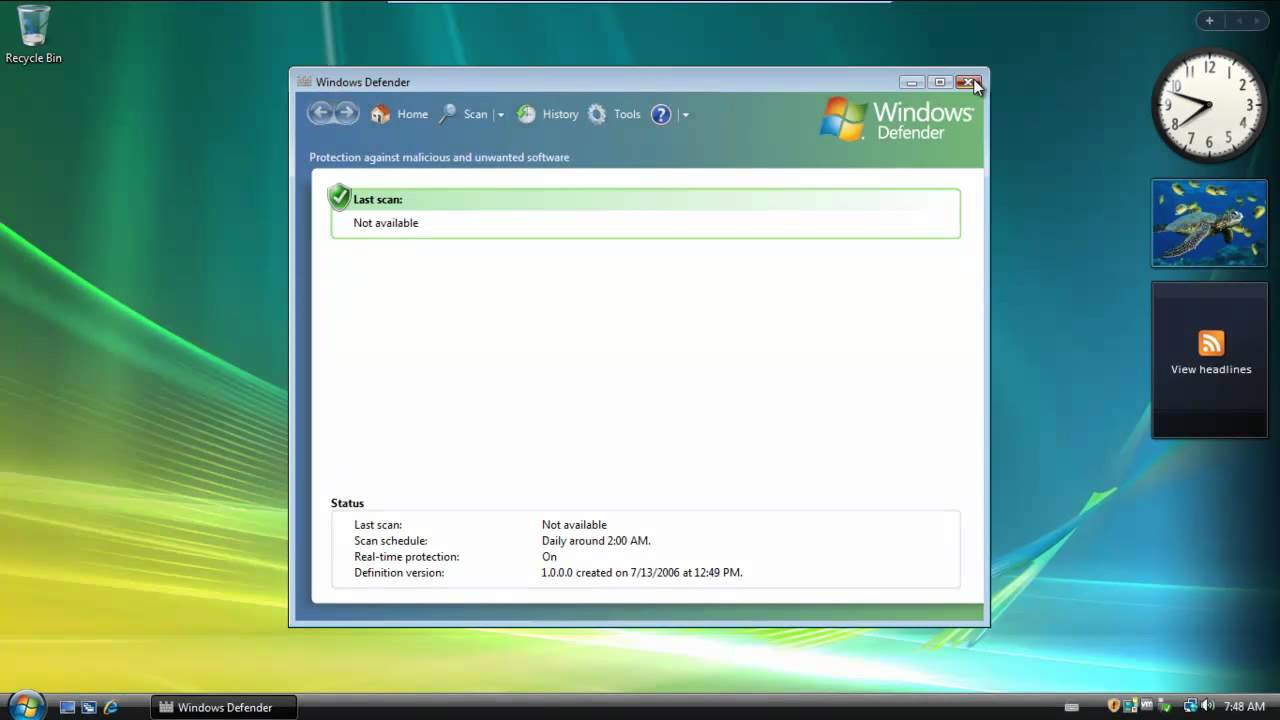Click the 7:48 AM taskbar clock

[1244, 707]
